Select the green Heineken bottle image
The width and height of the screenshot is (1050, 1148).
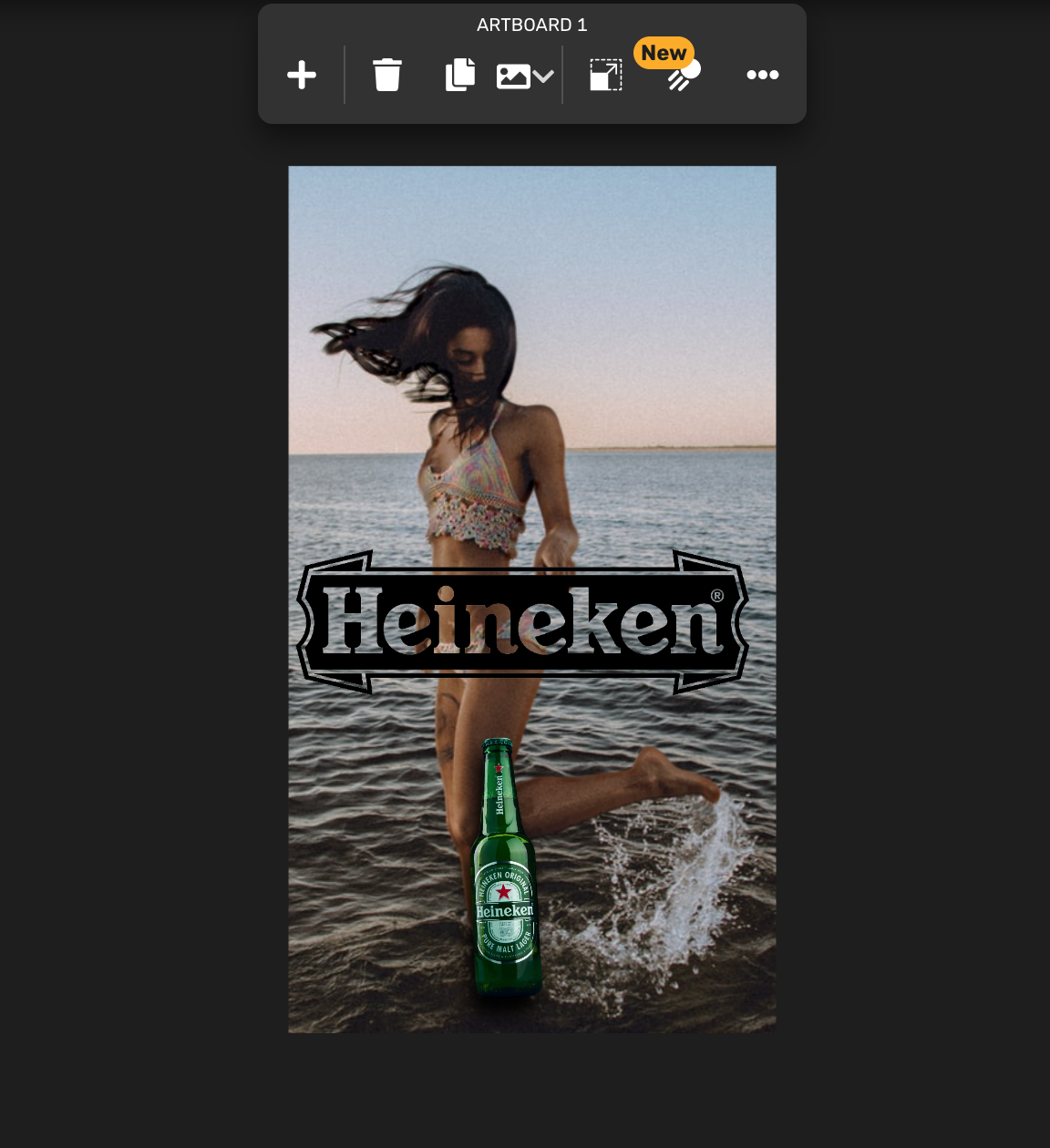[x=506, y=867]
